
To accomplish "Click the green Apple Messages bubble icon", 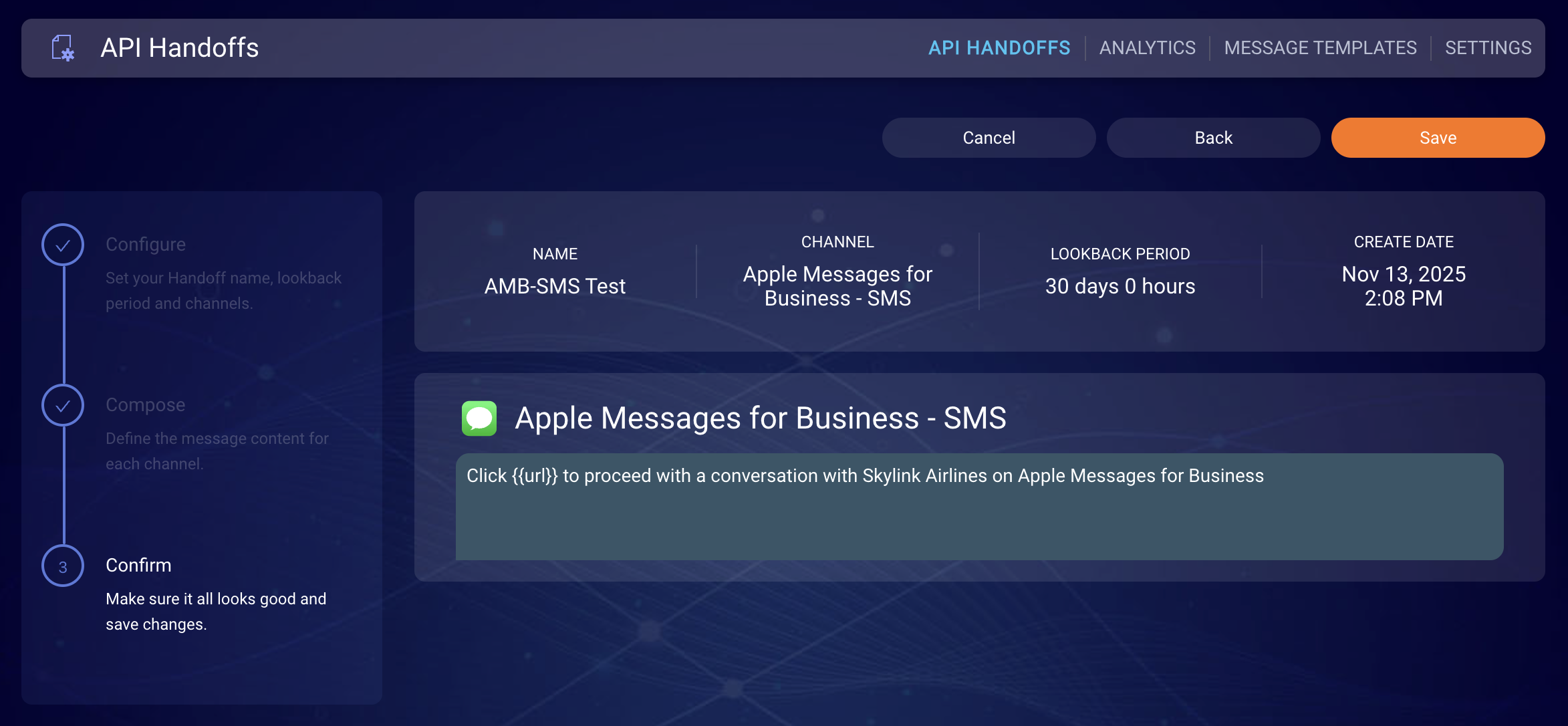I will tap(479, 418).
